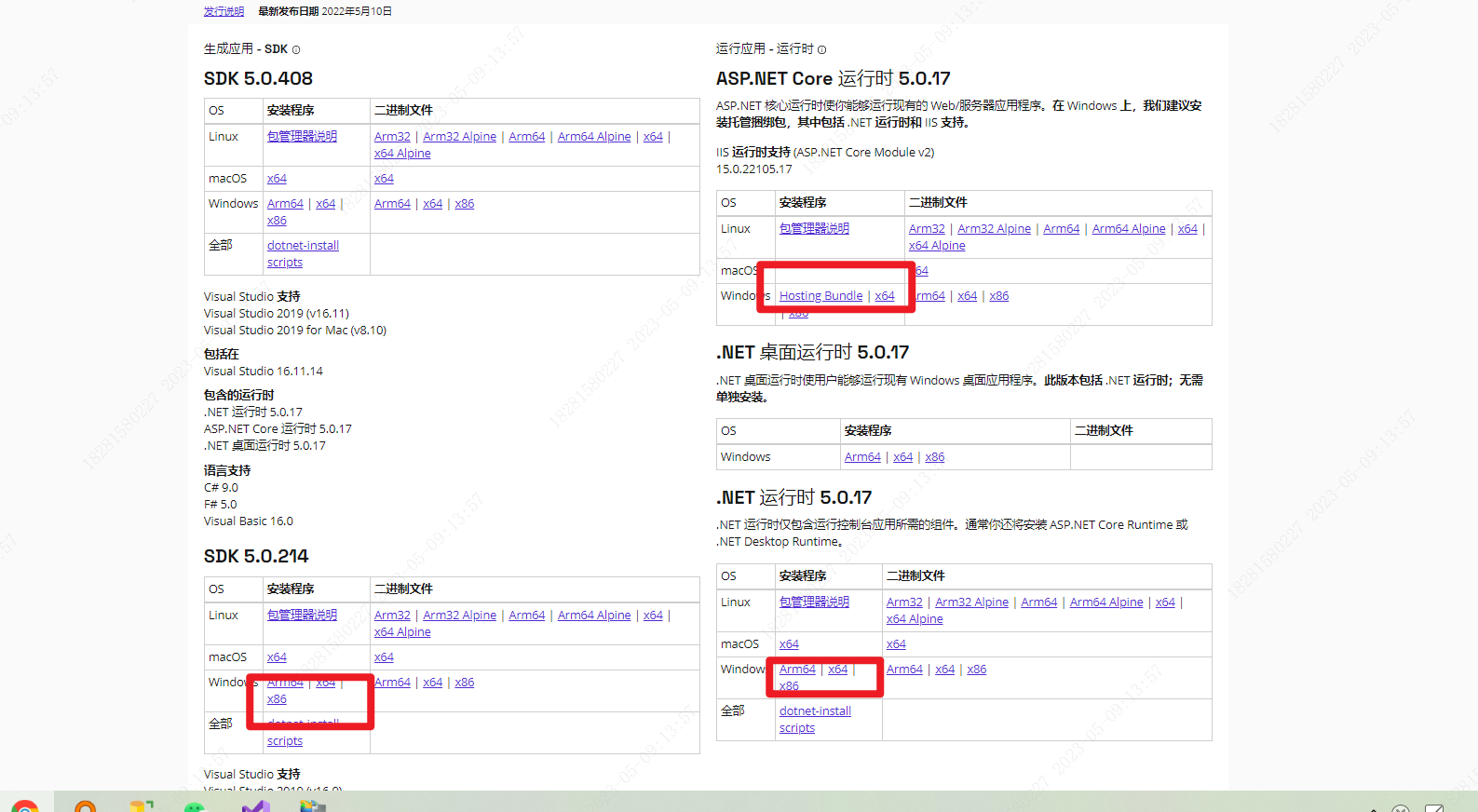Download Windows Arm64 binary for SDK 5.0.214
Screen dimensions: 1478x812
(x=392, y=682)
